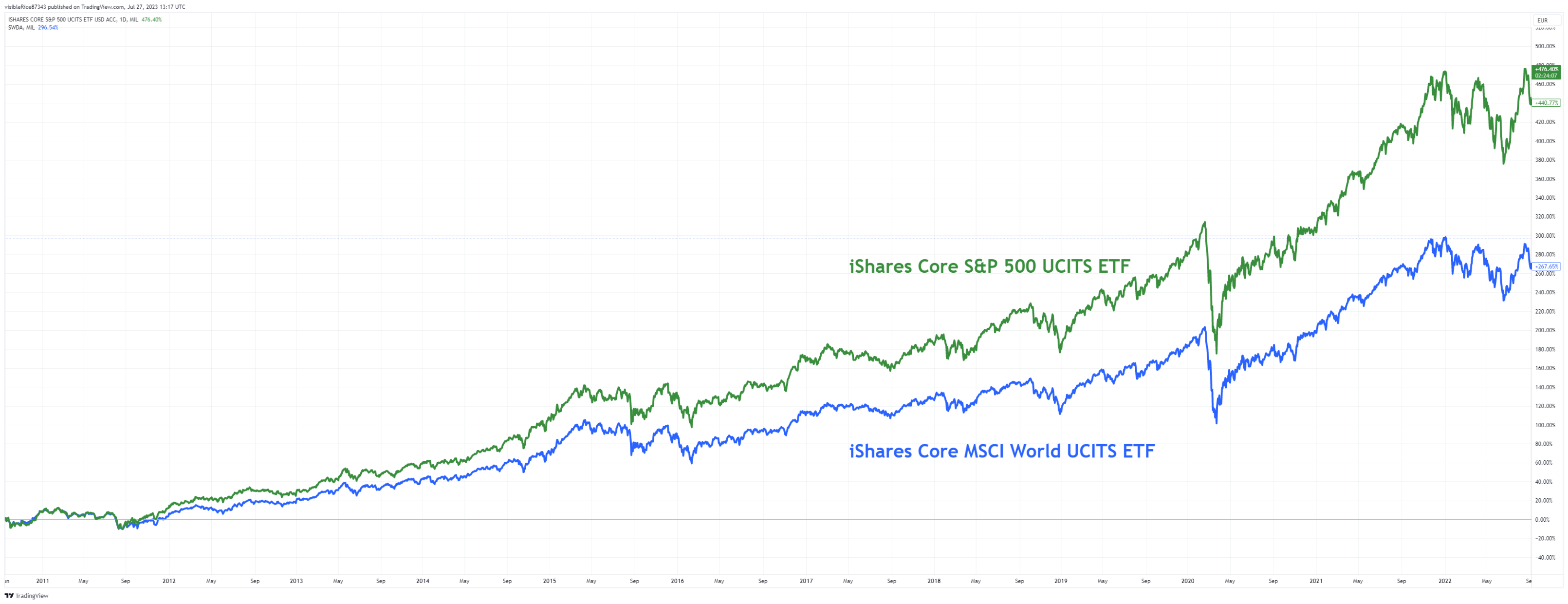Click the TradingView logo icon
1568x604 pixels.
click(x=9, y=595)
